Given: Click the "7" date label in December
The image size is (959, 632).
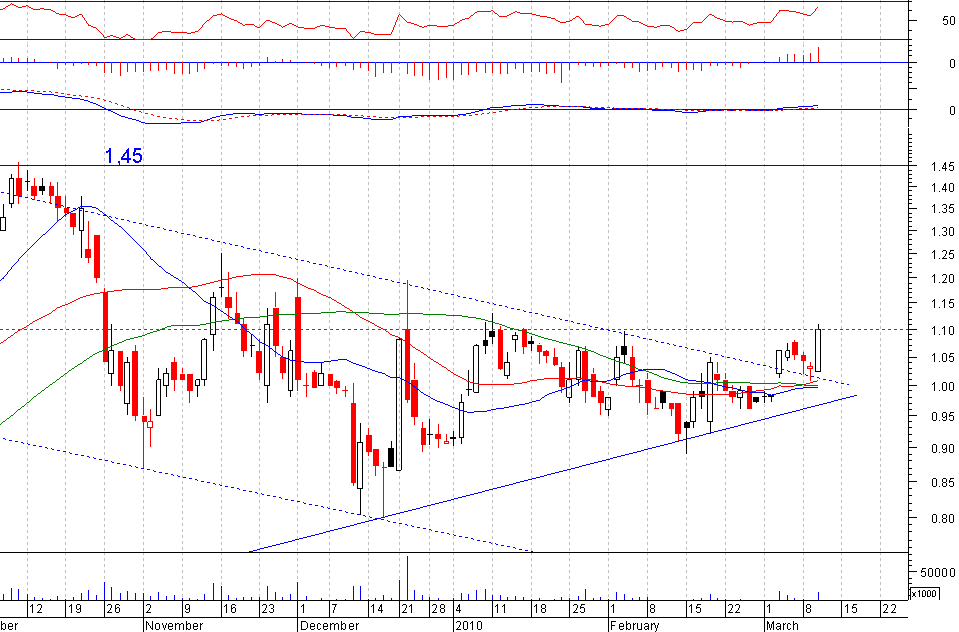Looking at the screenshot, I should (x=334, y=609).
